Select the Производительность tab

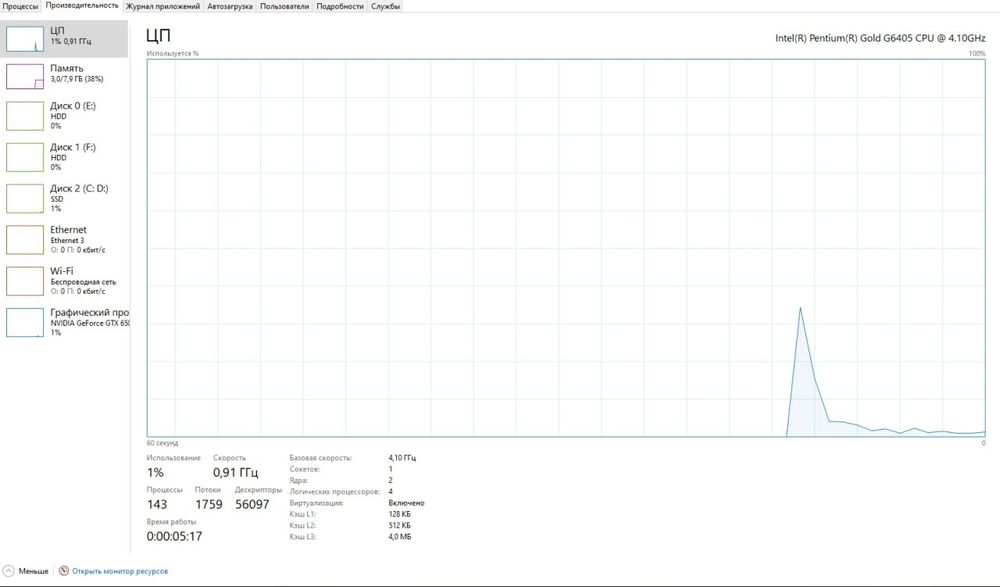tap(82, 6)
